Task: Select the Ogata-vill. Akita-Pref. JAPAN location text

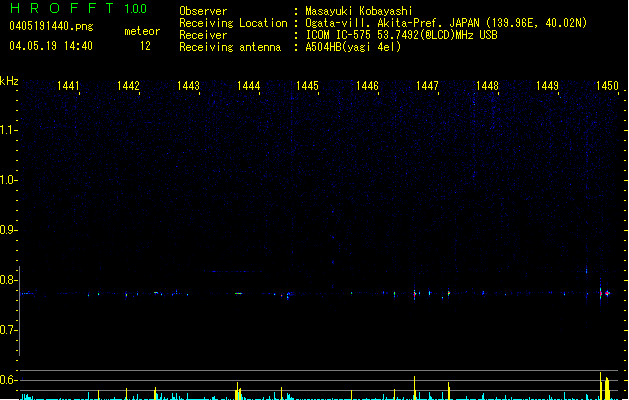Action: 446,23
